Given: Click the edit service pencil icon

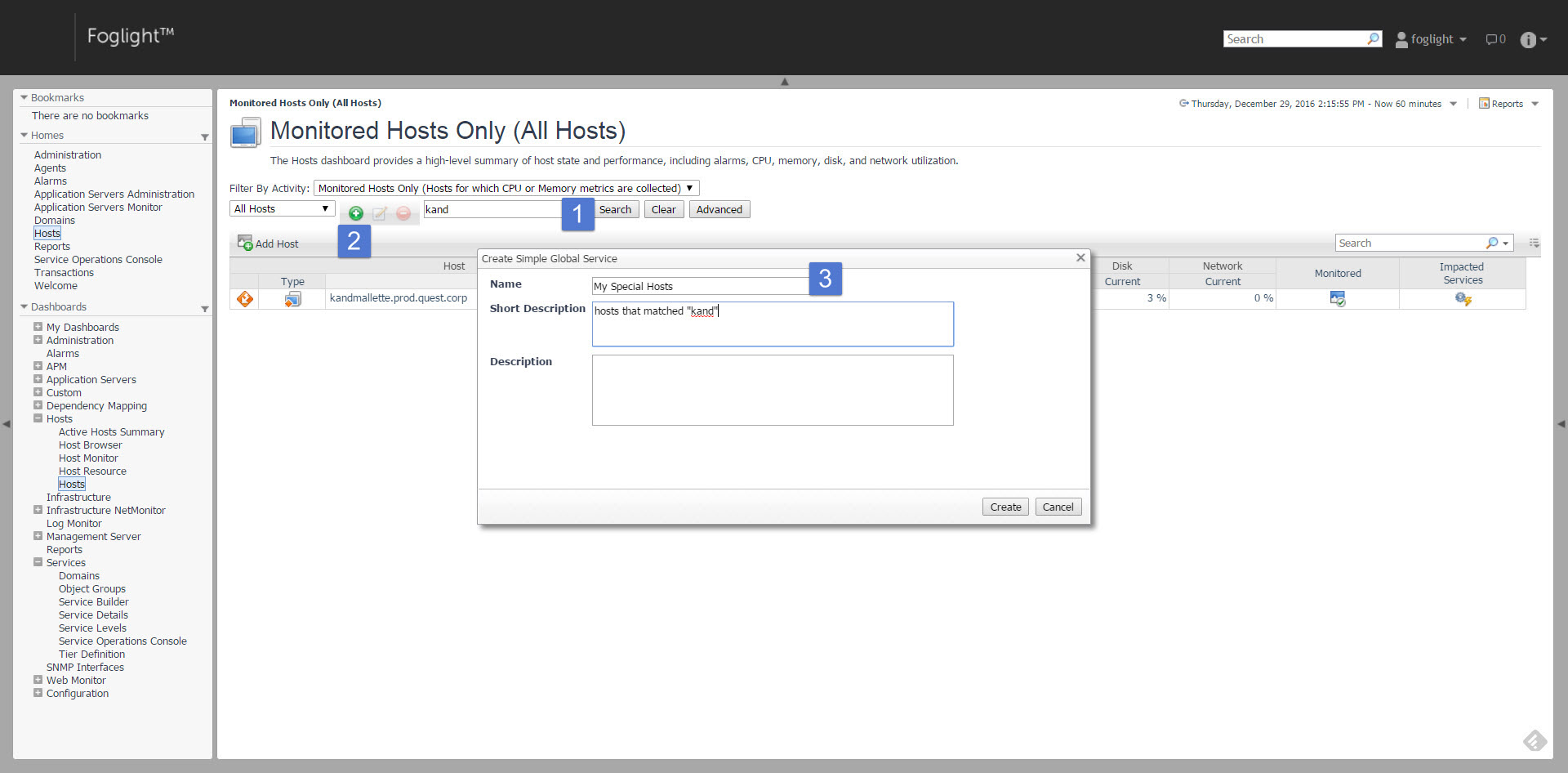Looking at the screenshot, I should pyautogui.click(x=380, y=213).
